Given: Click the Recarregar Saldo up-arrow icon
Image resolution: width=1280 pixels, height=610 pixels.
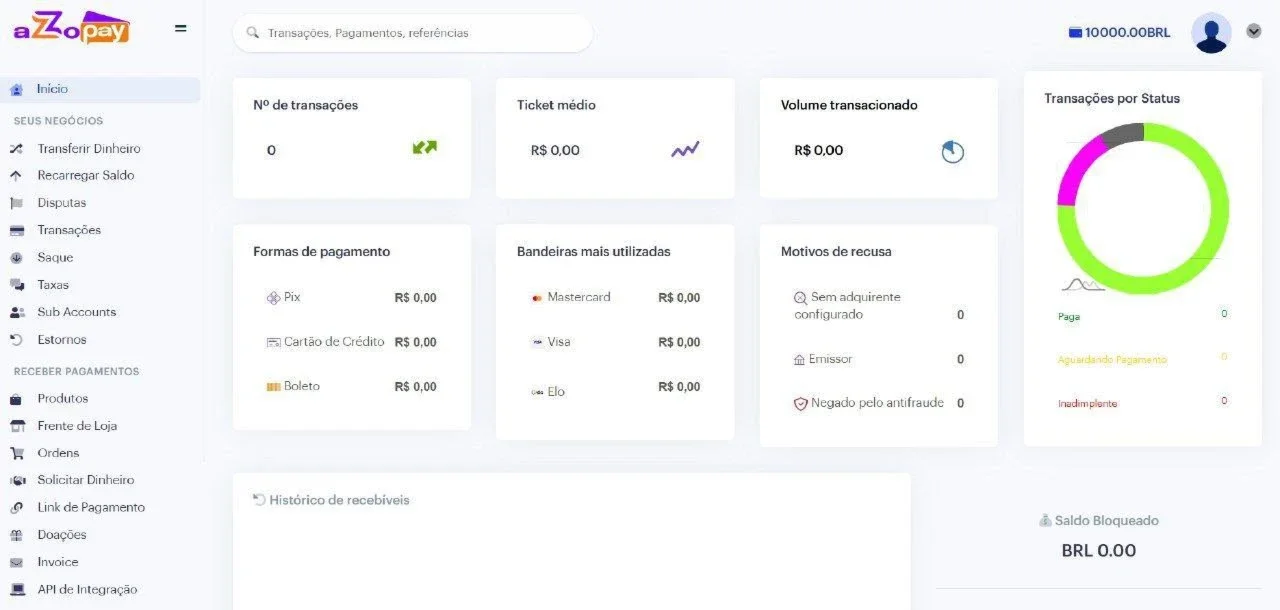Looking at the screenshot, I should click(16, 176).
